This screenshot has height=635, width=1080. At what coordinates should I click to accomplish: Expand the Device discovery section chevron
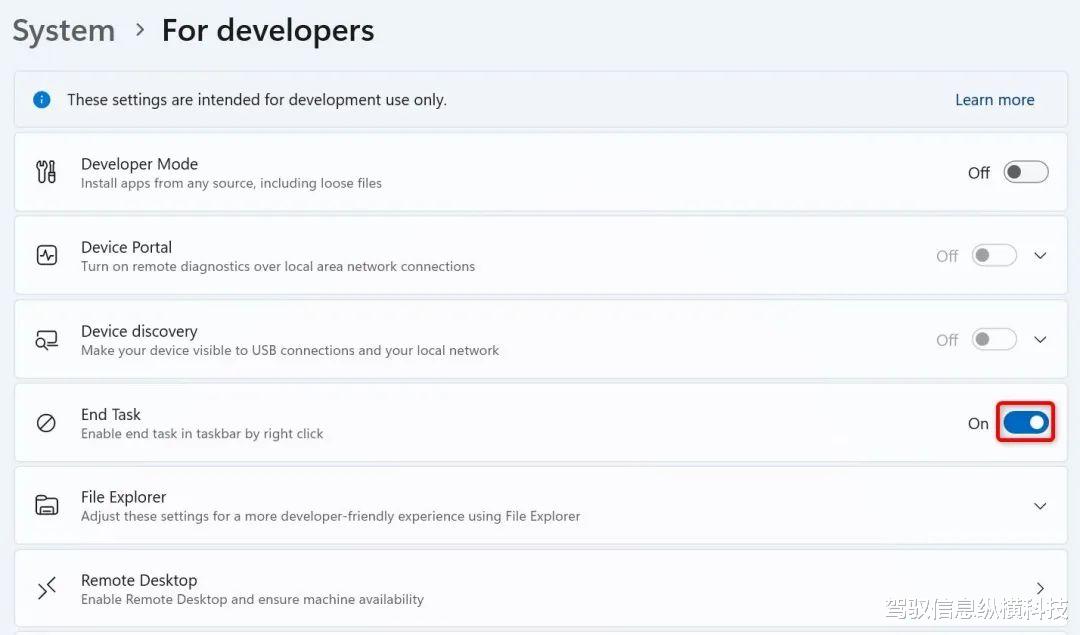click(1040, 340)
